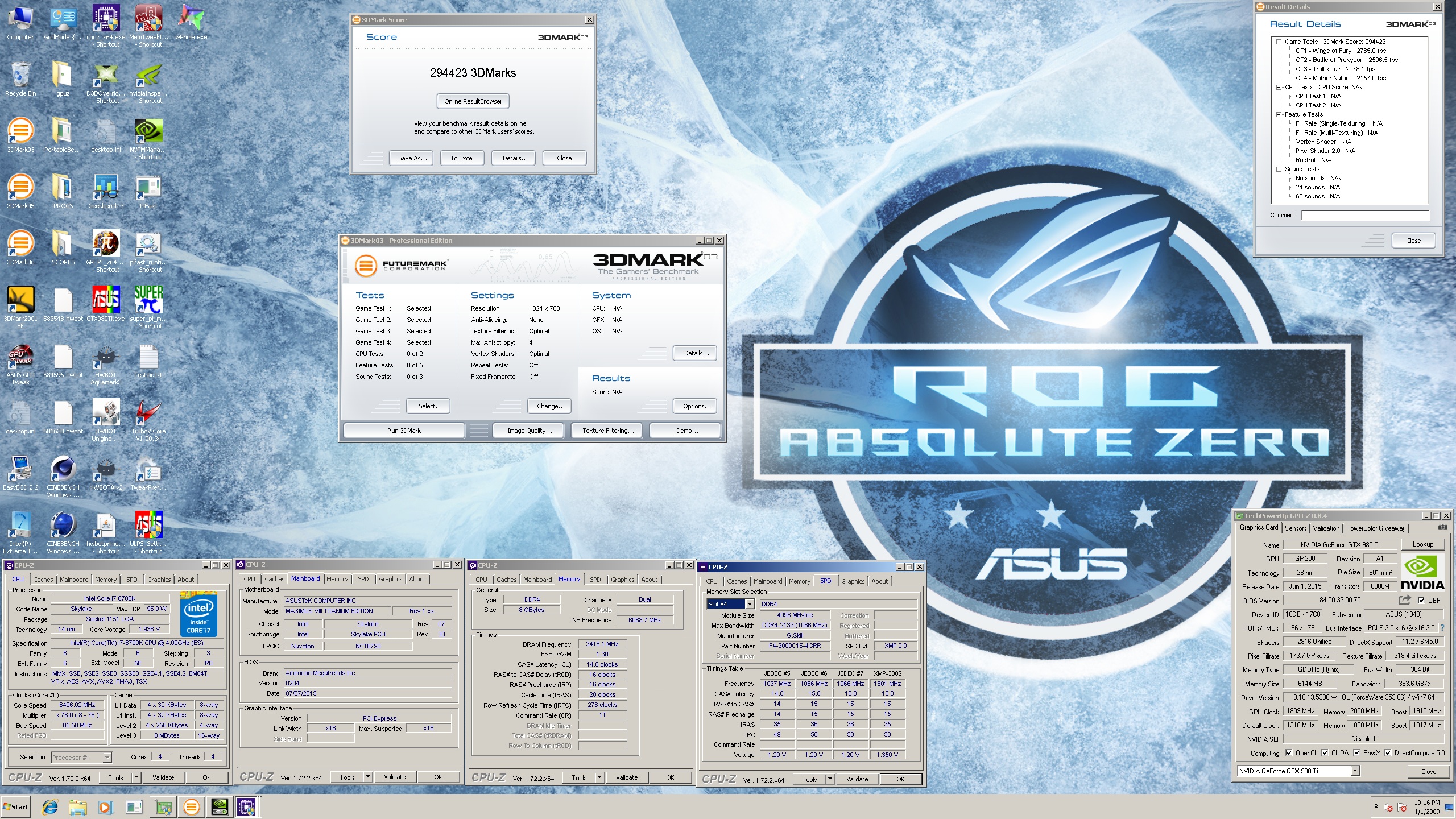Click the Run 3DMark button
Viewport: 1456px width, 819px height.
point(404,431)
